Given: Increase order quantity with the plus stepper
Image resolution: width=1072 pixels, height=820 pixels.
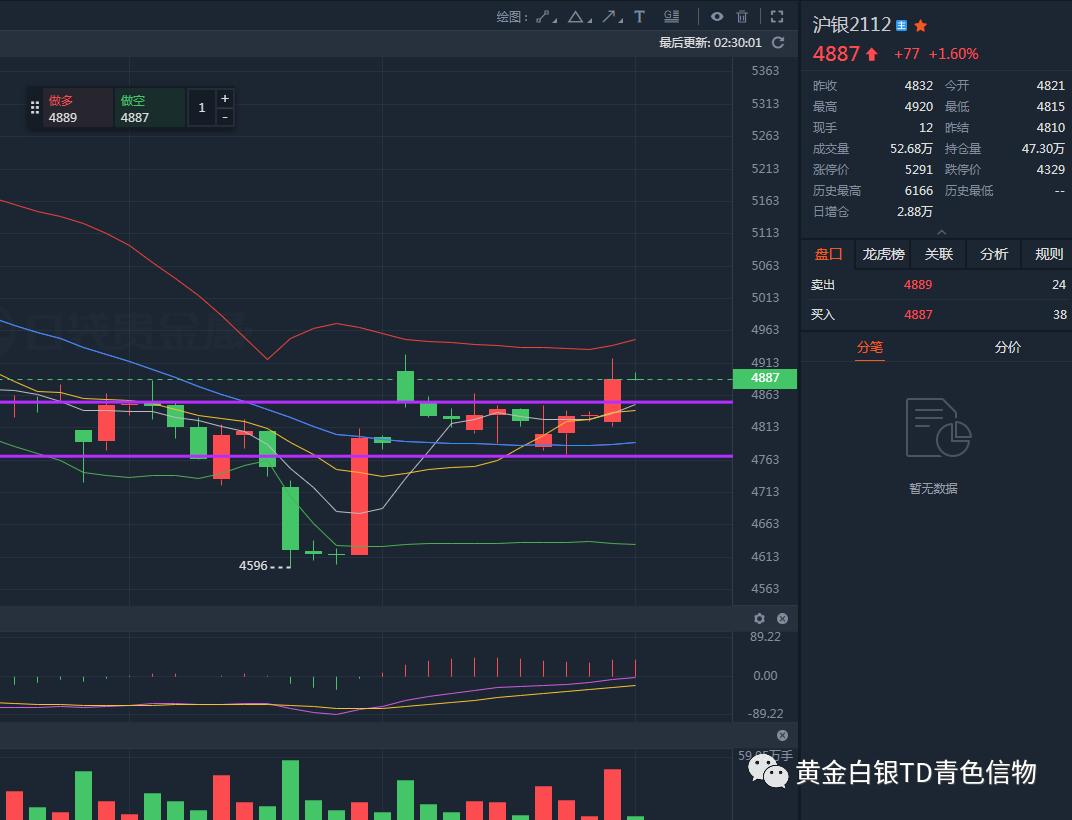Looking at the screenshot, I should [224, 99].
